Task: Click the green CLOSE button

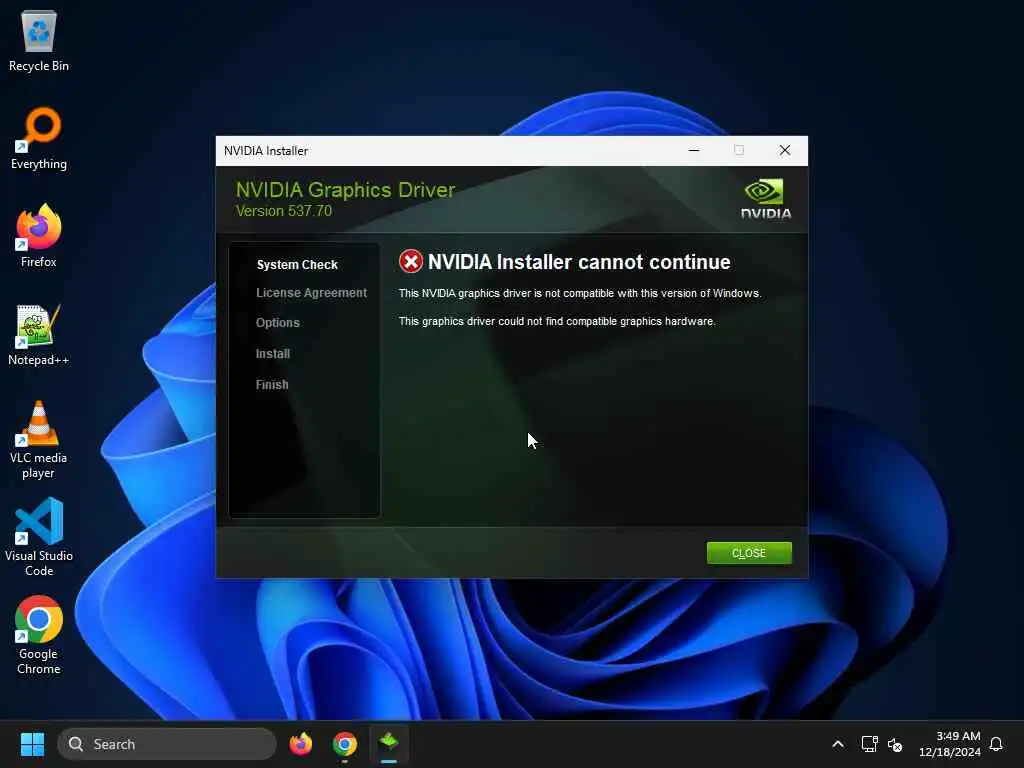Action: [x=749, y=553]
